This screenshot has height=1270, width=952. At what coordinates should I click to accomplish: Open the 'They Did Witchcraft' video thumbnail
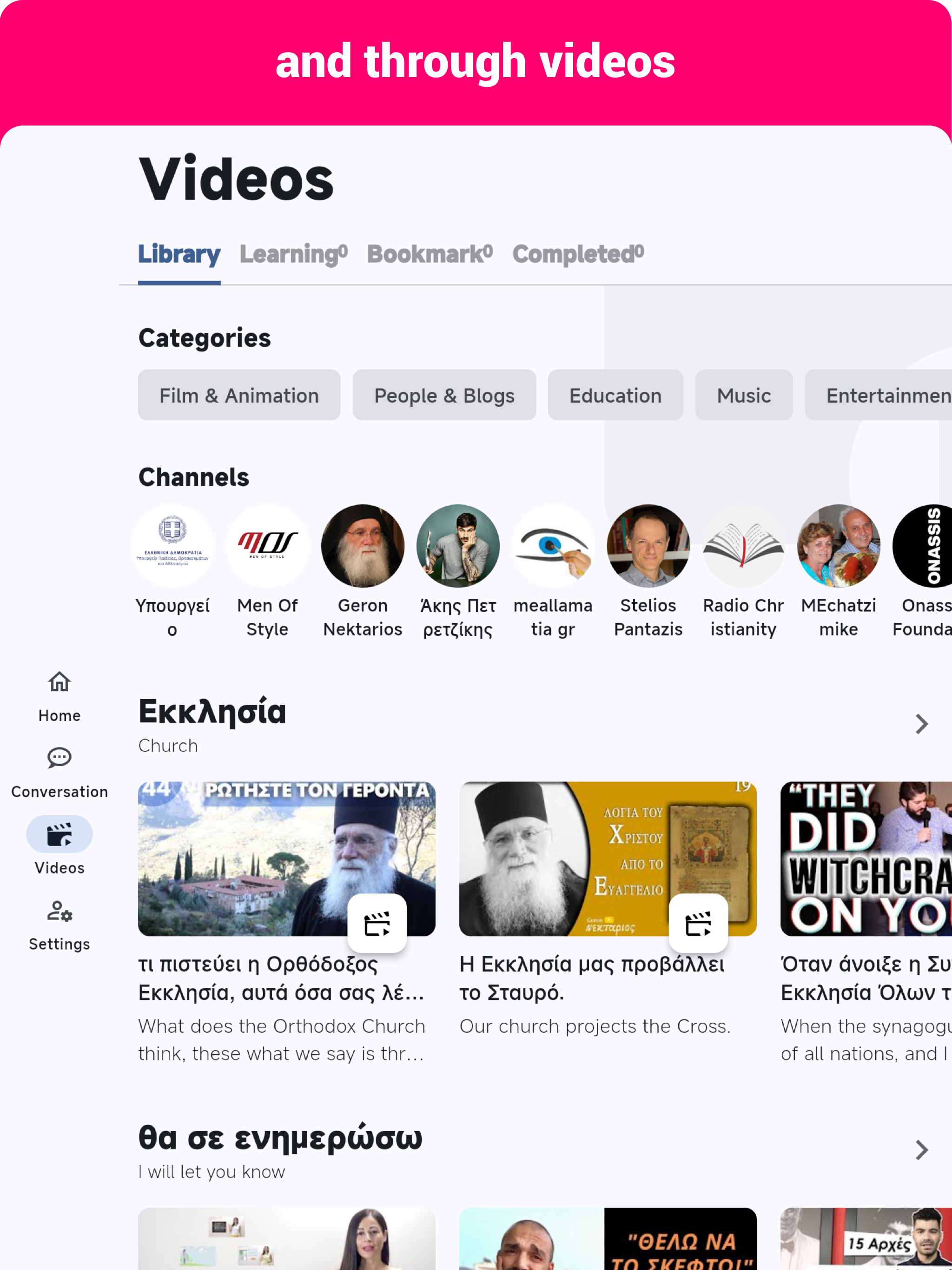(x=866, y=859)
